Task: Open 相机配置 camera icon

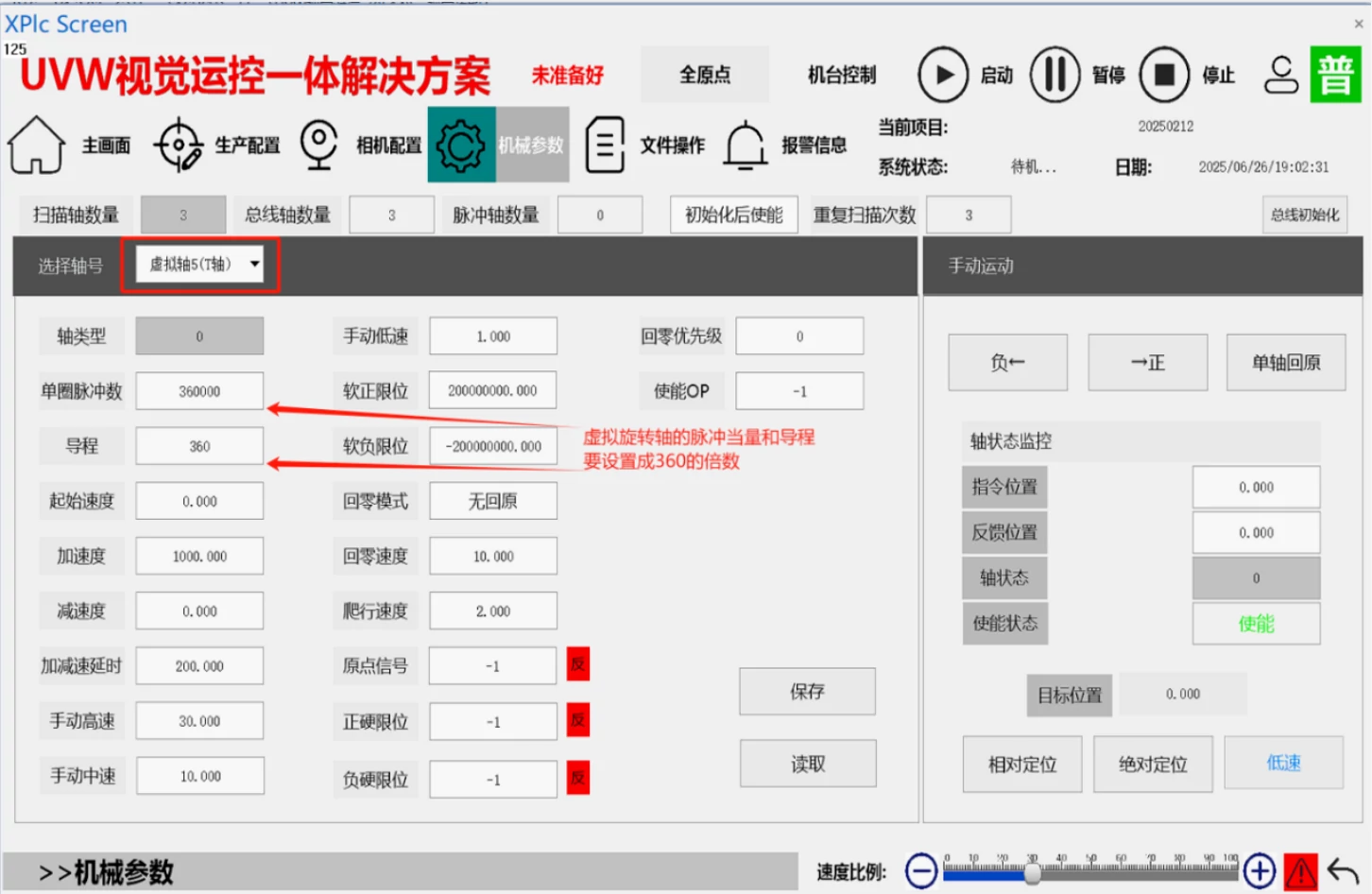Action: coord(319,145)
